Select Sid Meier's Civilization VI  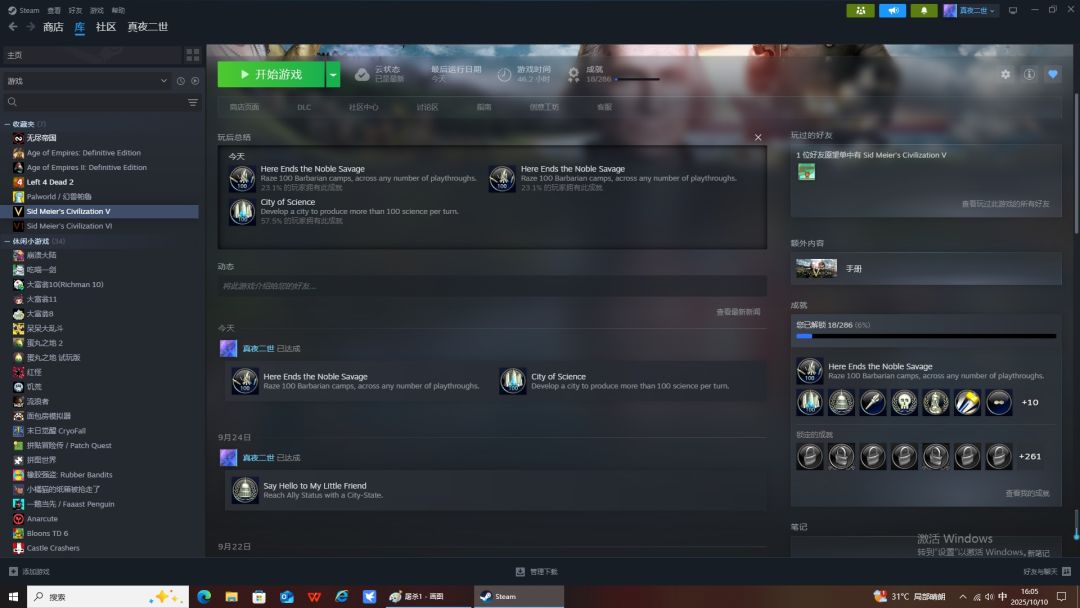point(69,226)
